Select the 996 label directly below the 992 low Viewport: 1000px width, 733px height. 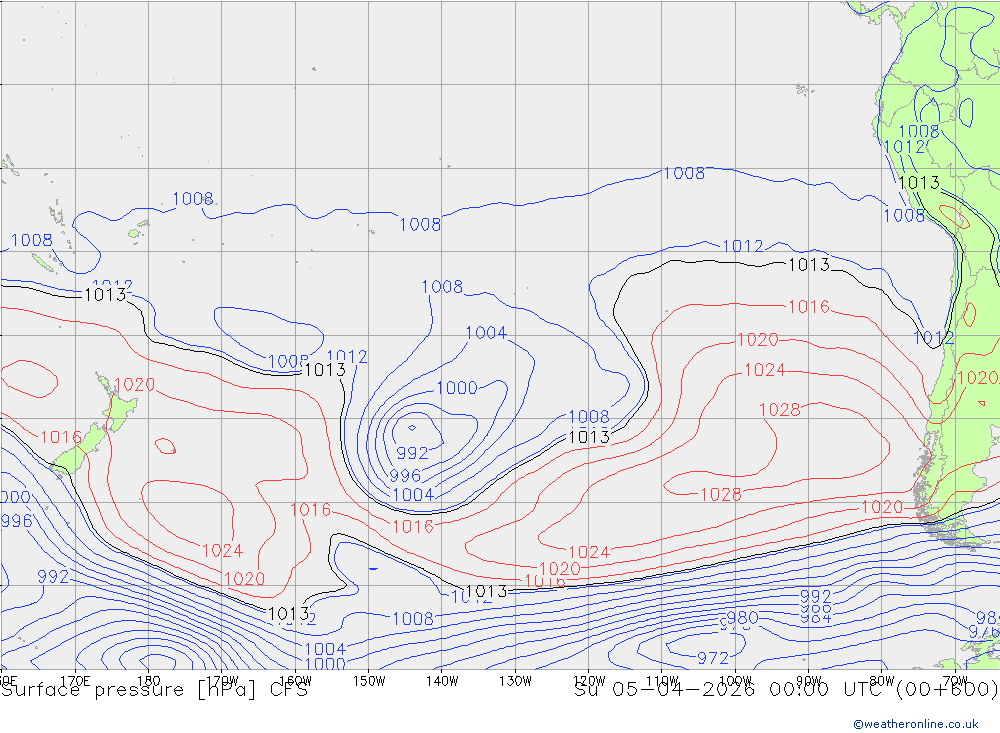(405, 476)
